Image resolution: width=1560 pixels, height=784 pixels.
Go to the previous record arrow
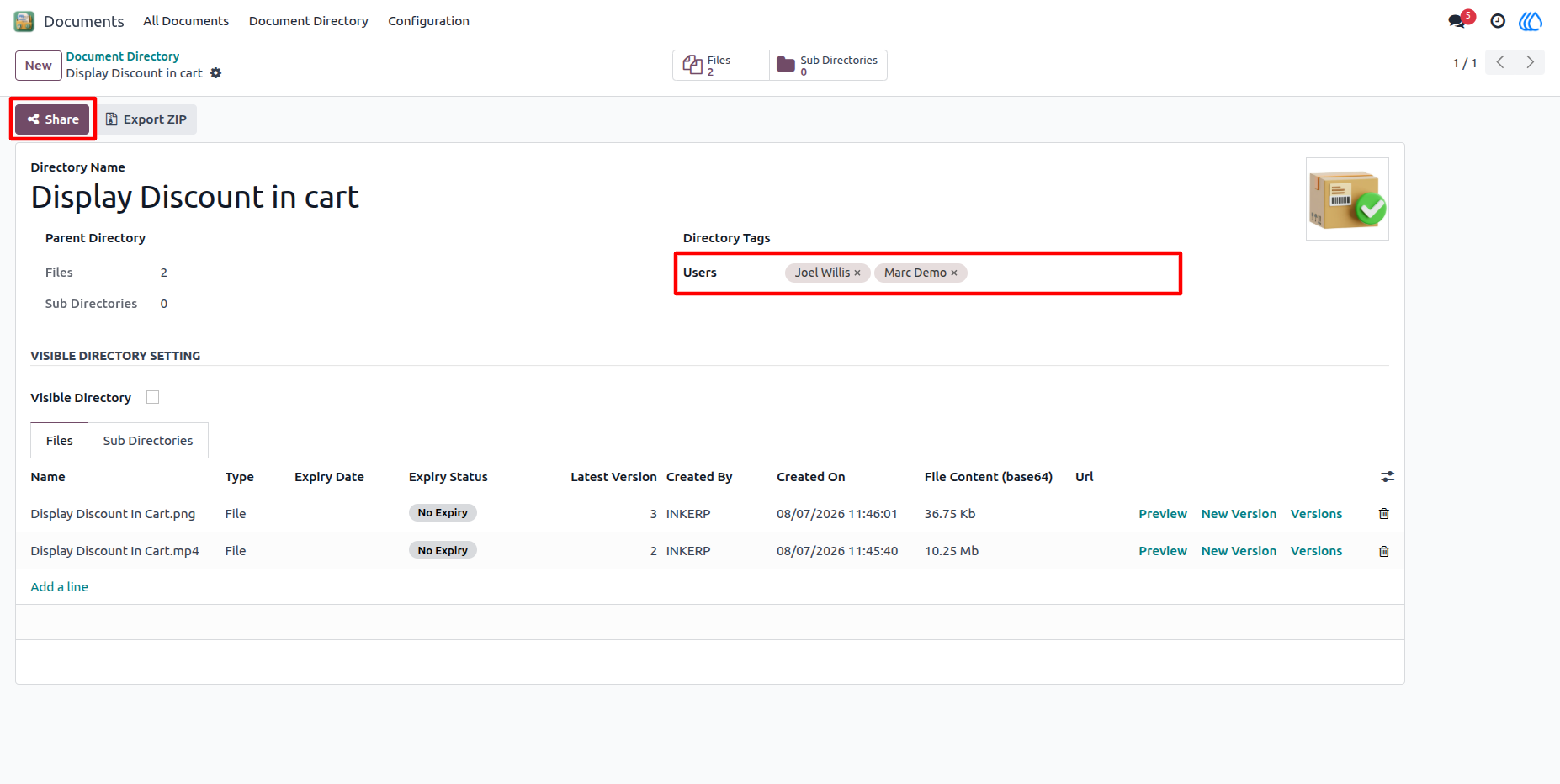click(1500, 62)
